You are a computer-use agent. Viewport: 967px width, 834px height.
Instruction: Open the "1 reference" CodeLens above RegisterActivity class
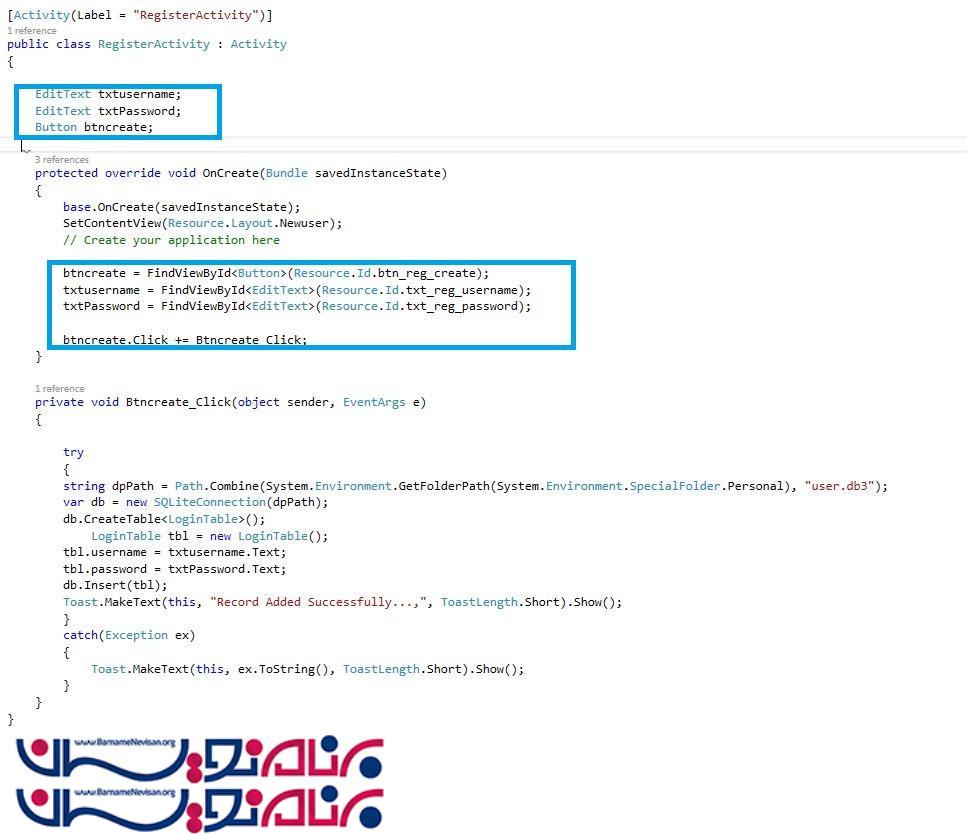(x=31, y=31)
